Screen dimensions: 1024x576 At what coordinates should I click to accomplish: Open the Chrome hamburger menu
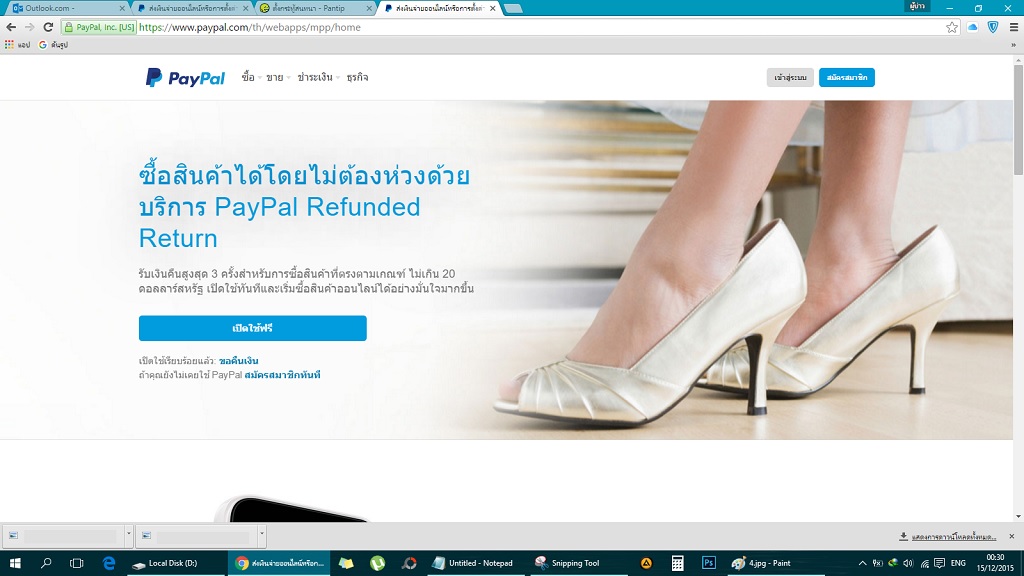pos(1014,27)
